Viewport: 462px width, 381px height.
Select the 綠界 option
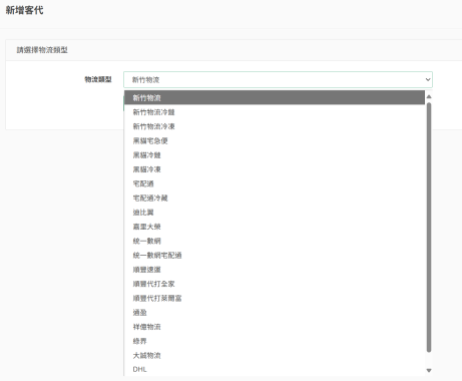275,341
